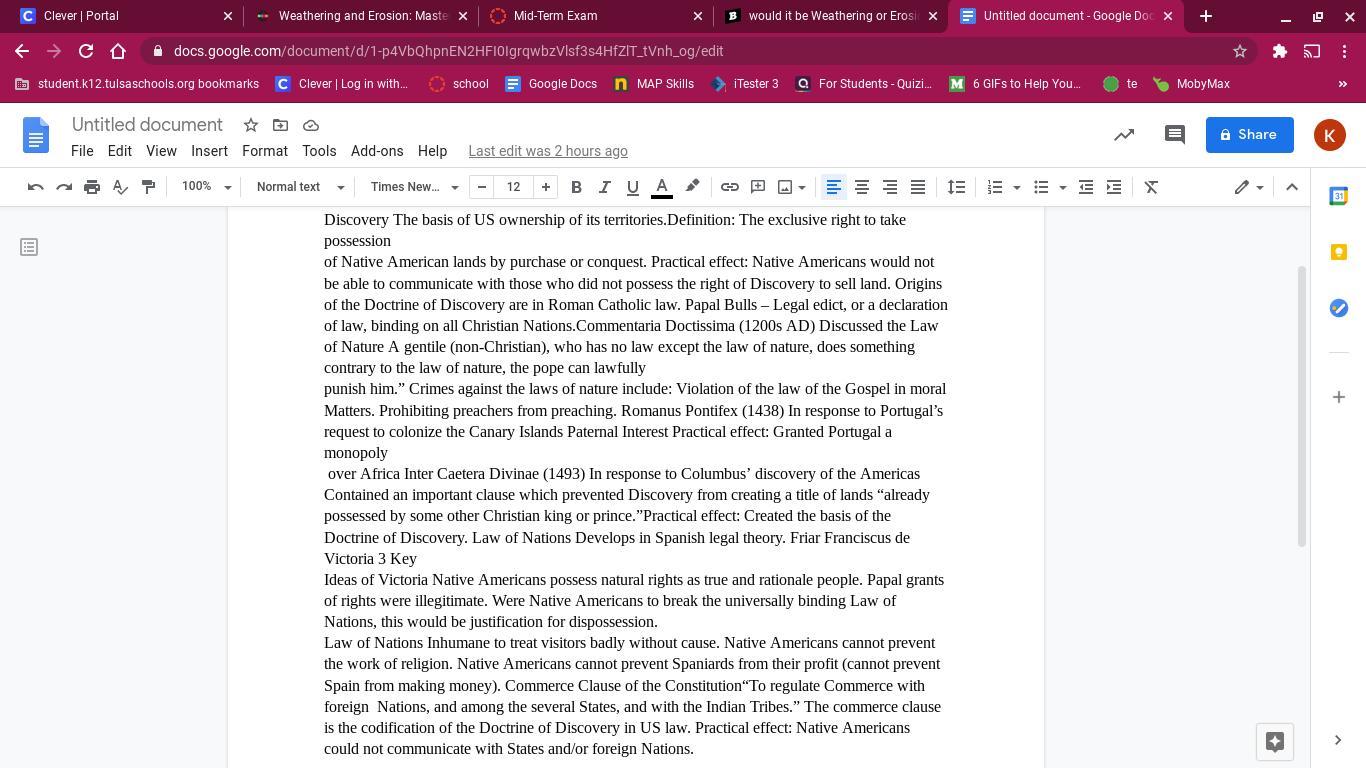Click the Undo icon in toolbar
Image resolution: width=1366 pixels, height=768 pixels.
(36, 187)
